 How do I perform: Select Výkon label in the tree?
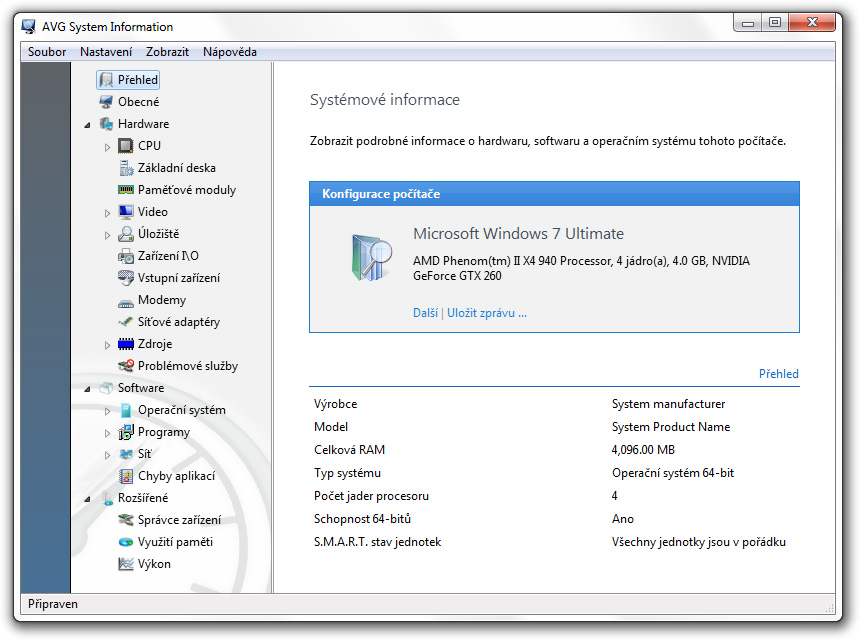[x=154, y=564]
